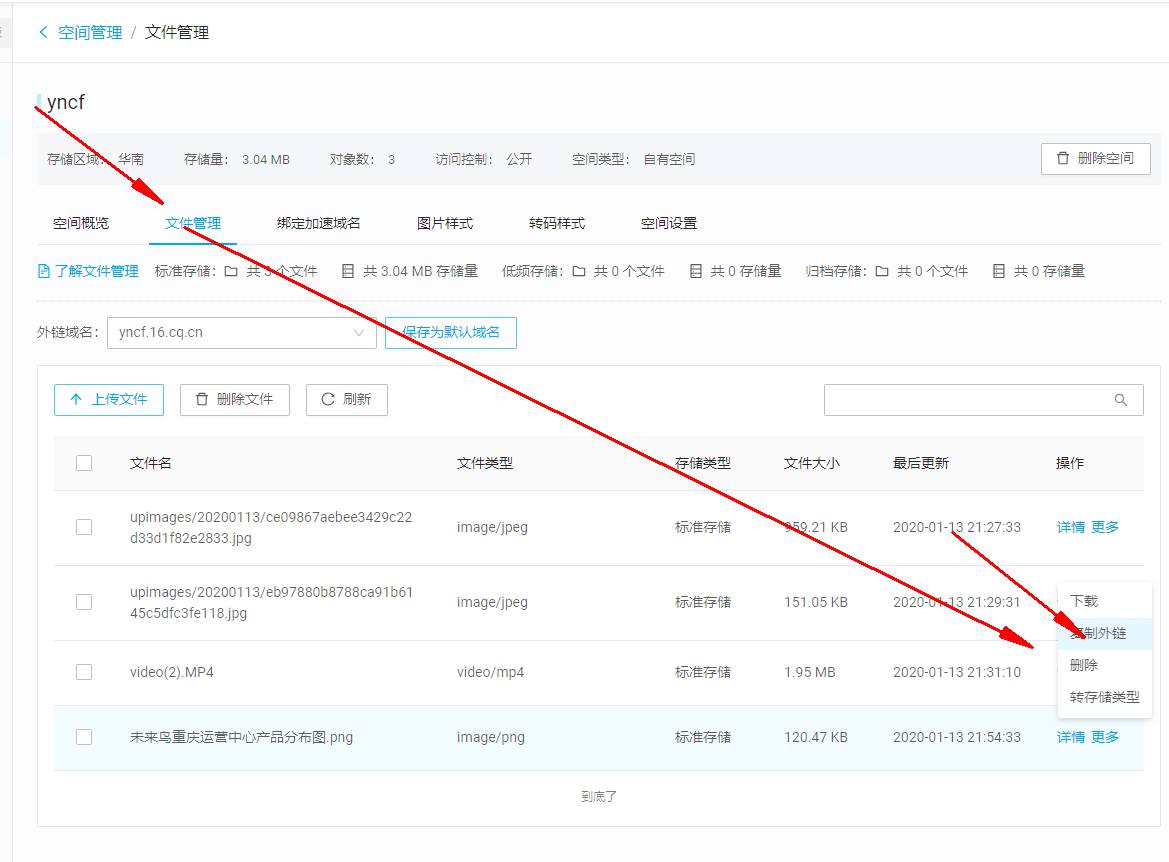This screenshot has width=1169, height=862.
Task: Click the trash icon on 删除空间 button
Action: (x=1062, y=158)
